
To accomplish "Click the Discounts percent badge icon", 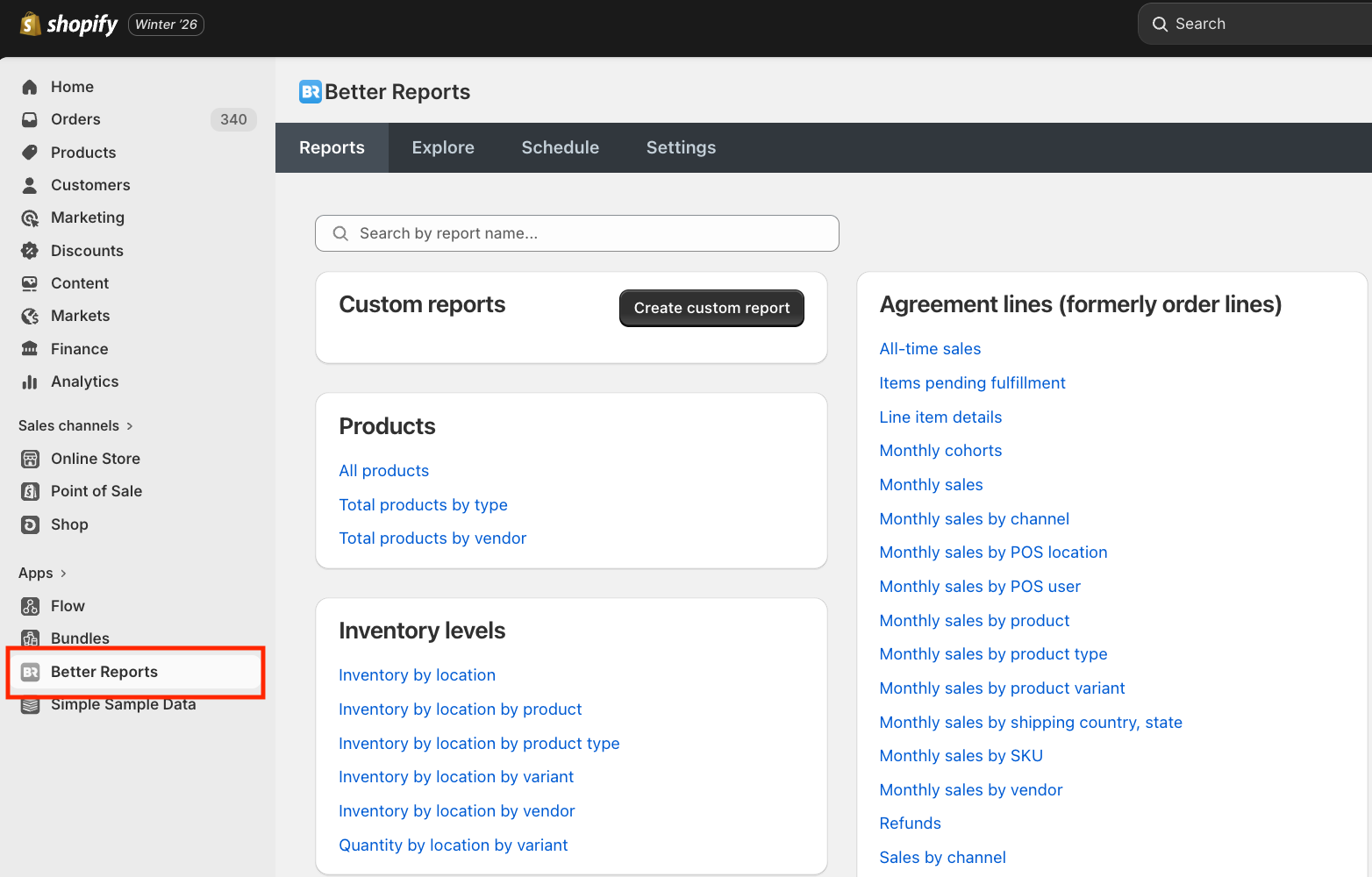I will pyautogui.click(x=30, y=251).
